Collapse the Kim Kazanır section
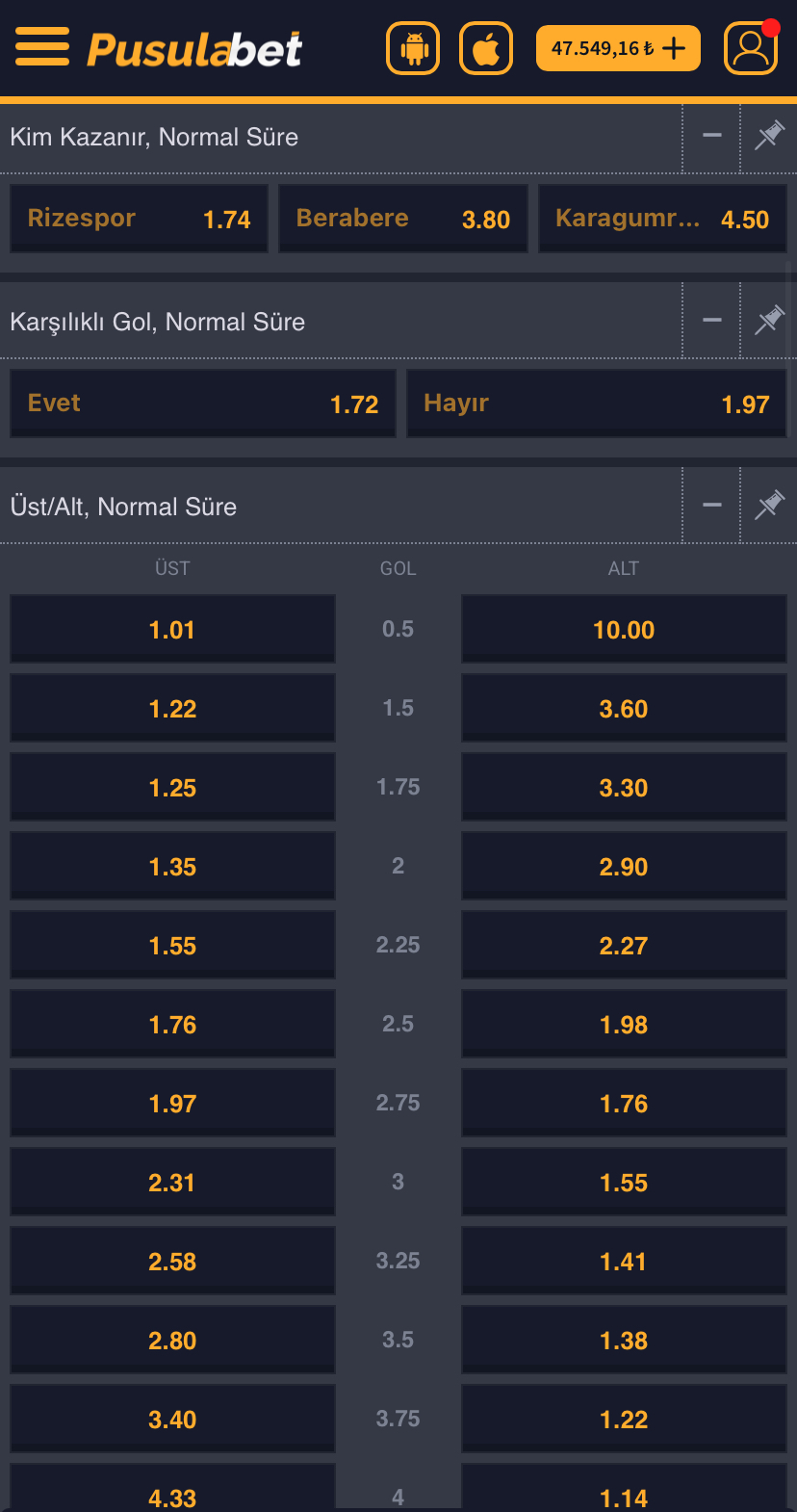797x1512 pixels. (711, 137)
